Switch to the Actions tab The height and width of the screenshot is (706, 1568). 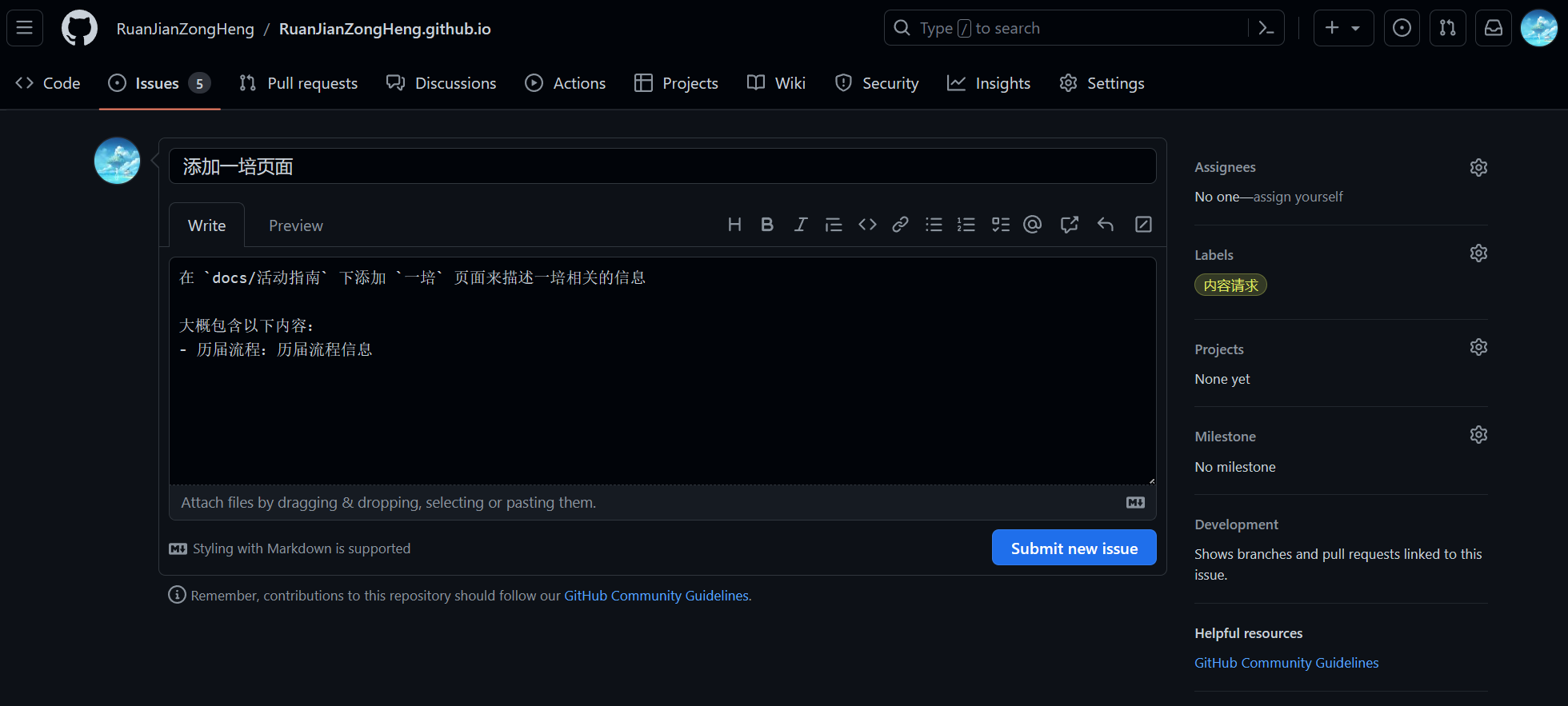click(566, 83)
